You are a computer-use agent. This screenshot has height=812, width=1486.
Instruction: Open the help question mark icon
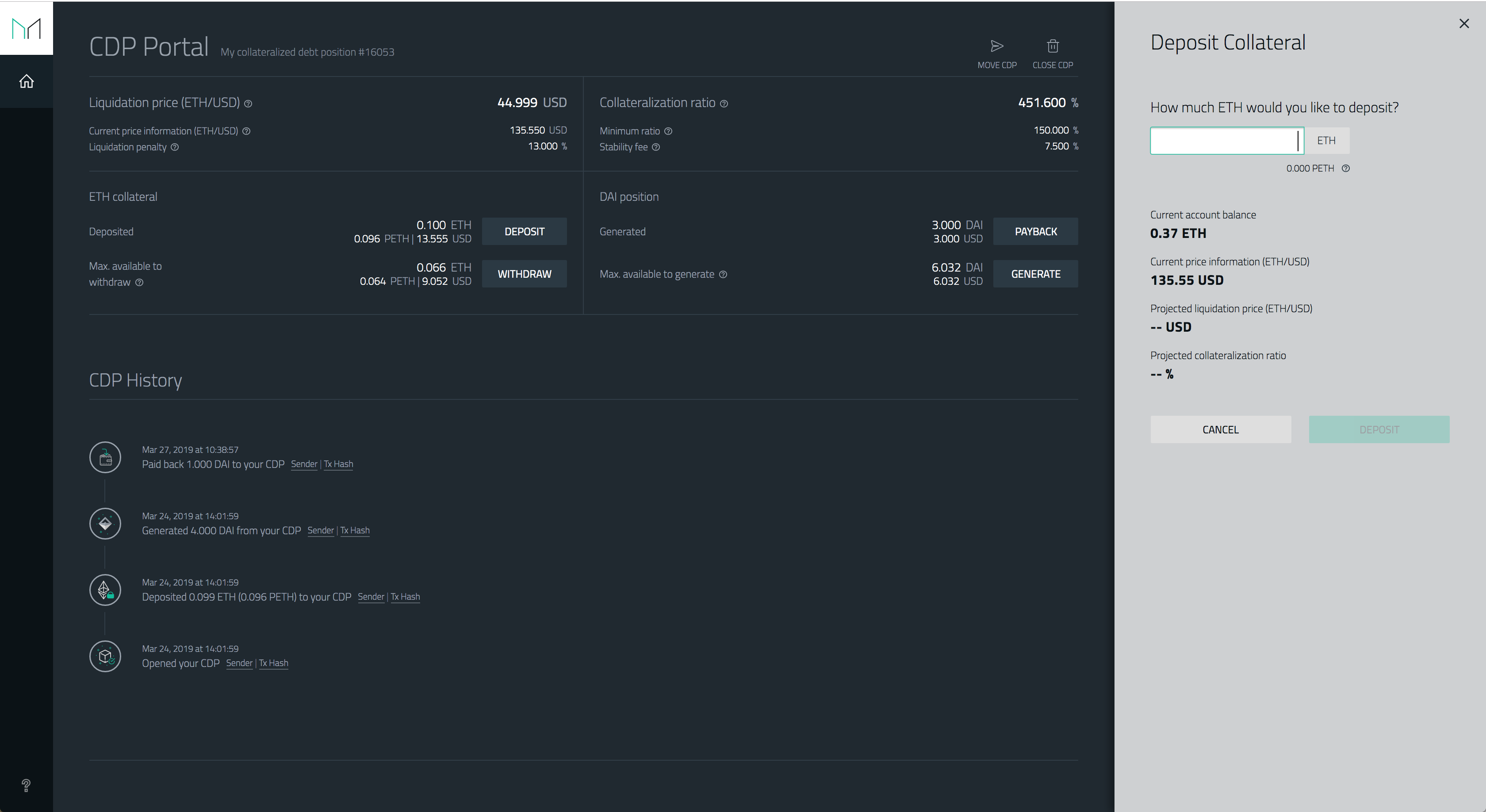tap(26, 785)
